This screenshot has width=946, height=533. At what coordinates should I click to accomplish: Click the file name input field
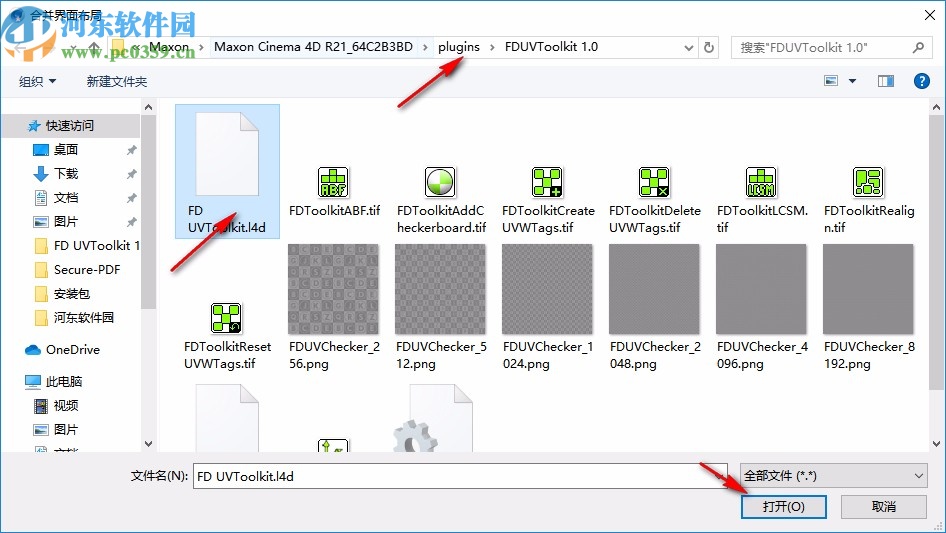tap(460, 476)
